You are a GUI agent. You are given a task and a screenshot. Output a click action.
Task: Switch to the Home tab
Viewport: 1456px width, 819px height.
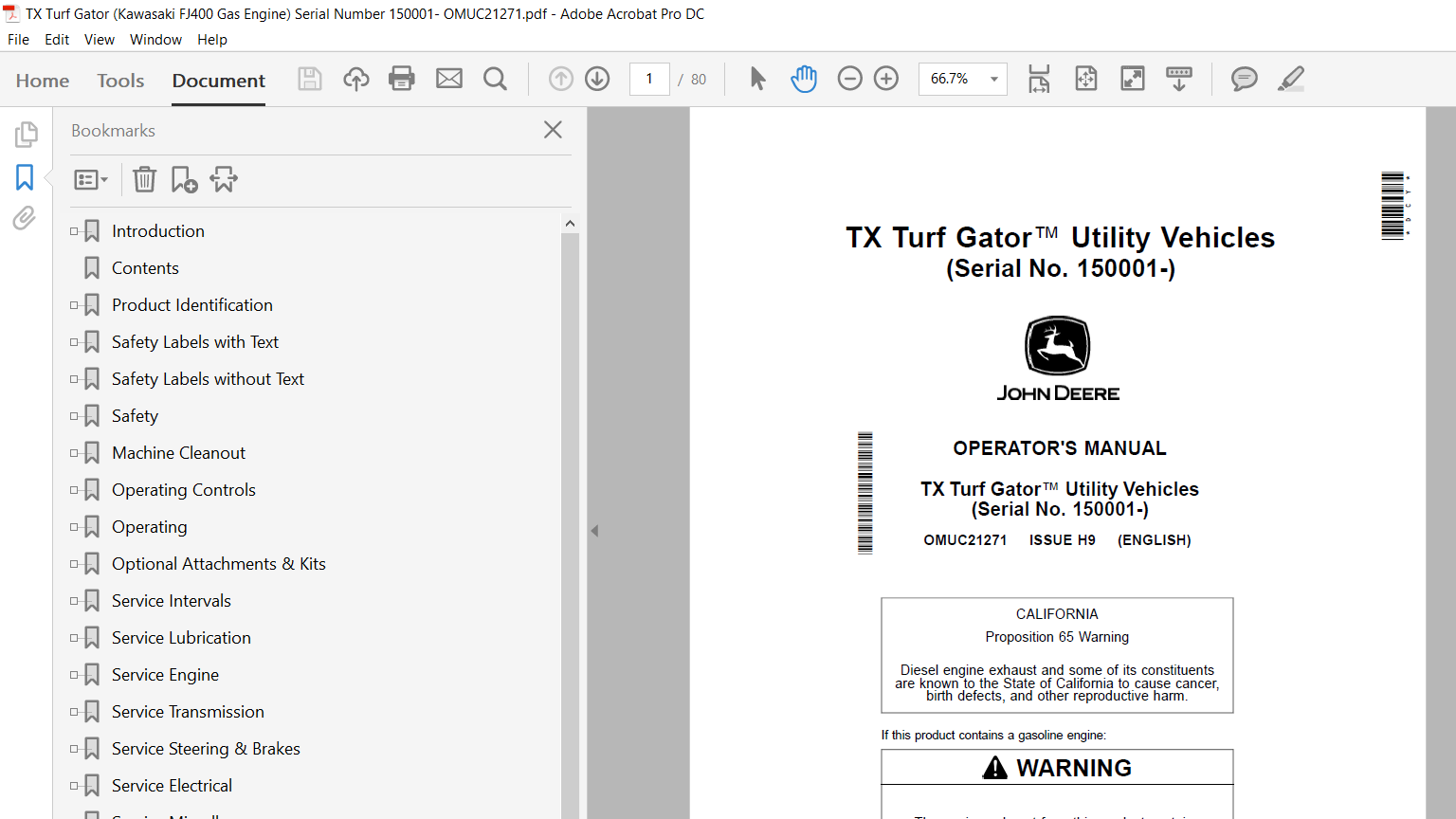coord(43,81)
